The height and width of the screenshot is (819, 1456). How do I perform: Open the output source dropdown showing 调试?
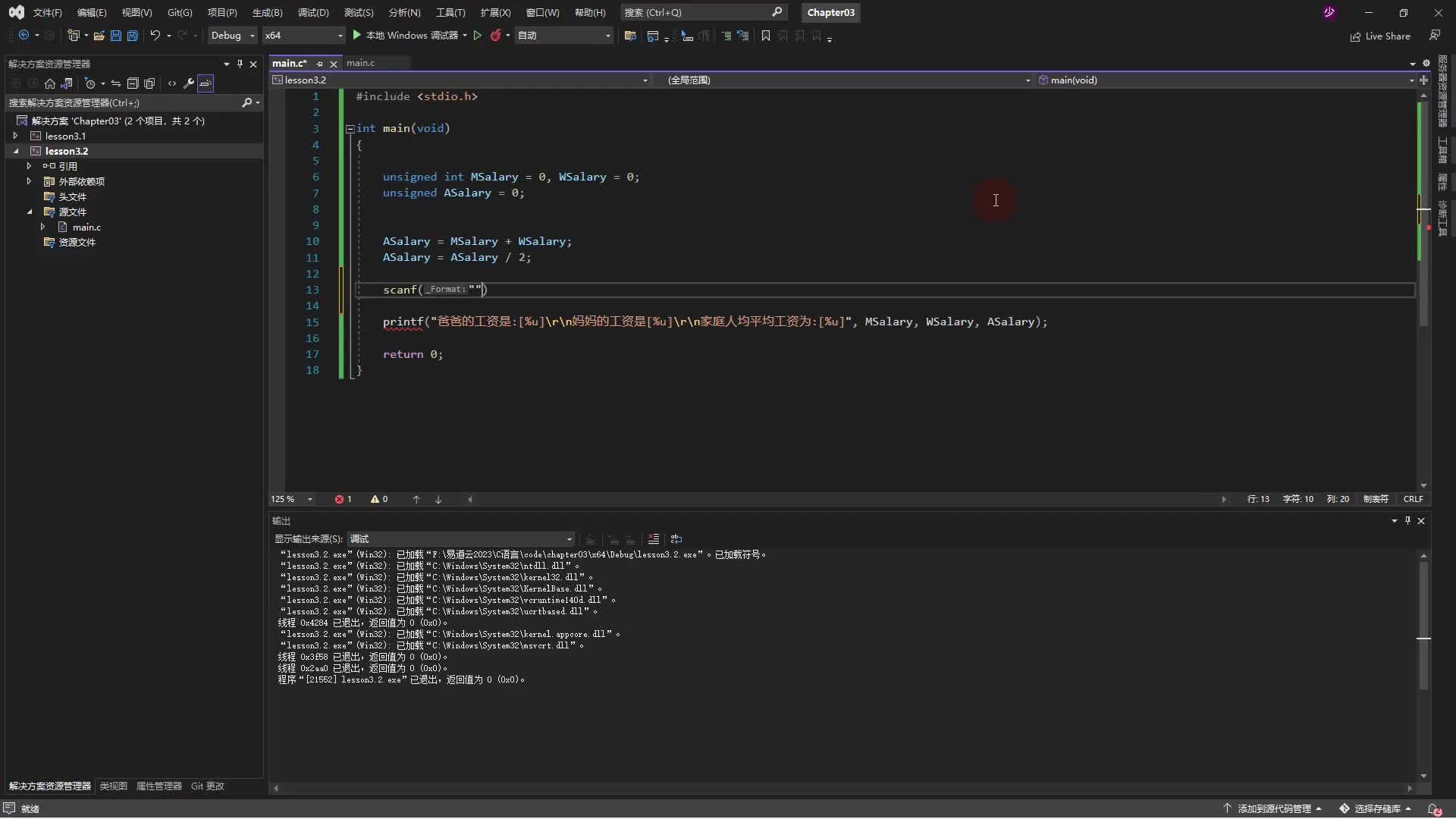(460, 539)
